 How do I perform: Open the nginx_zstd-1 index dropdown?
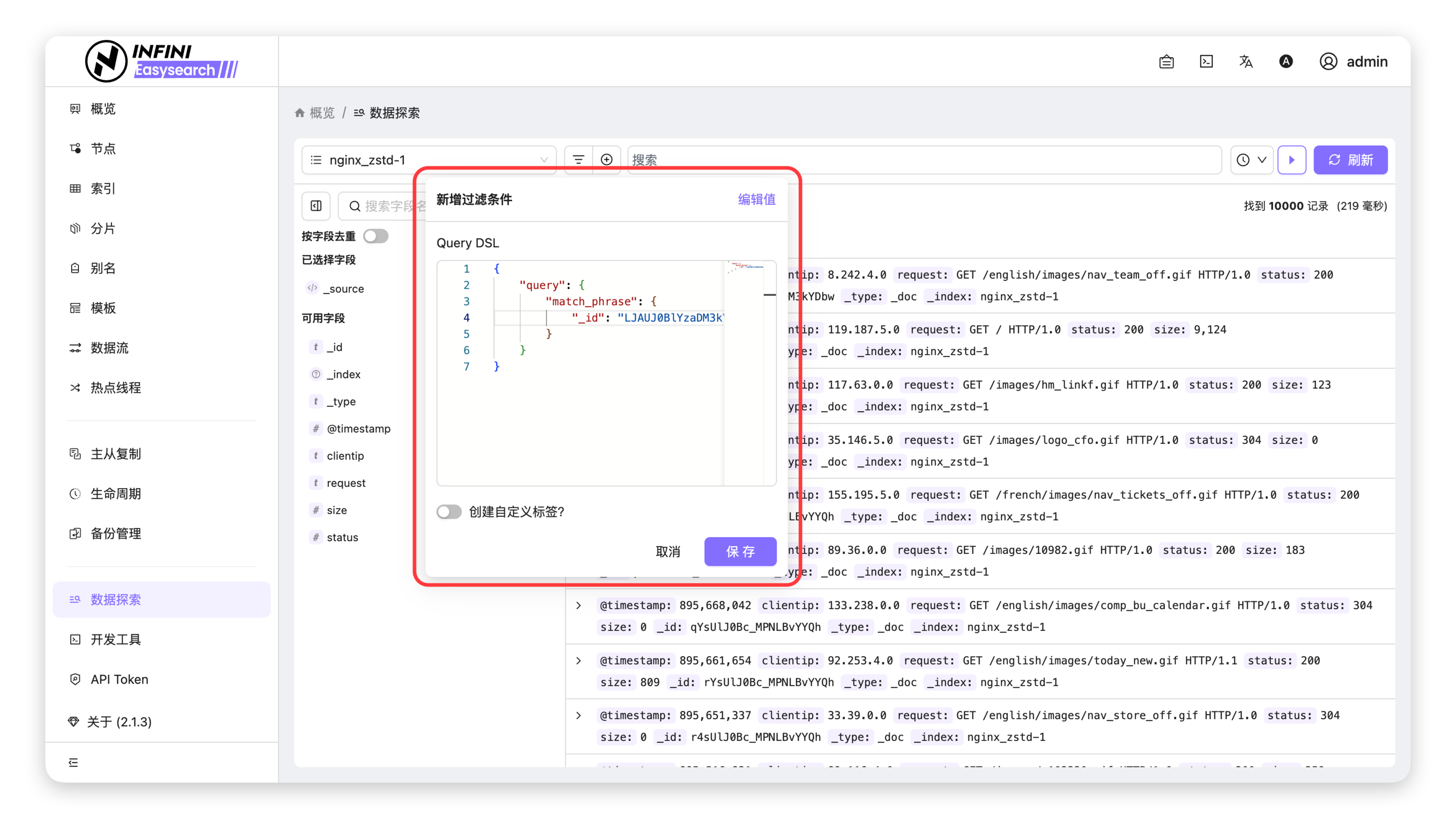tap(428, 160)
